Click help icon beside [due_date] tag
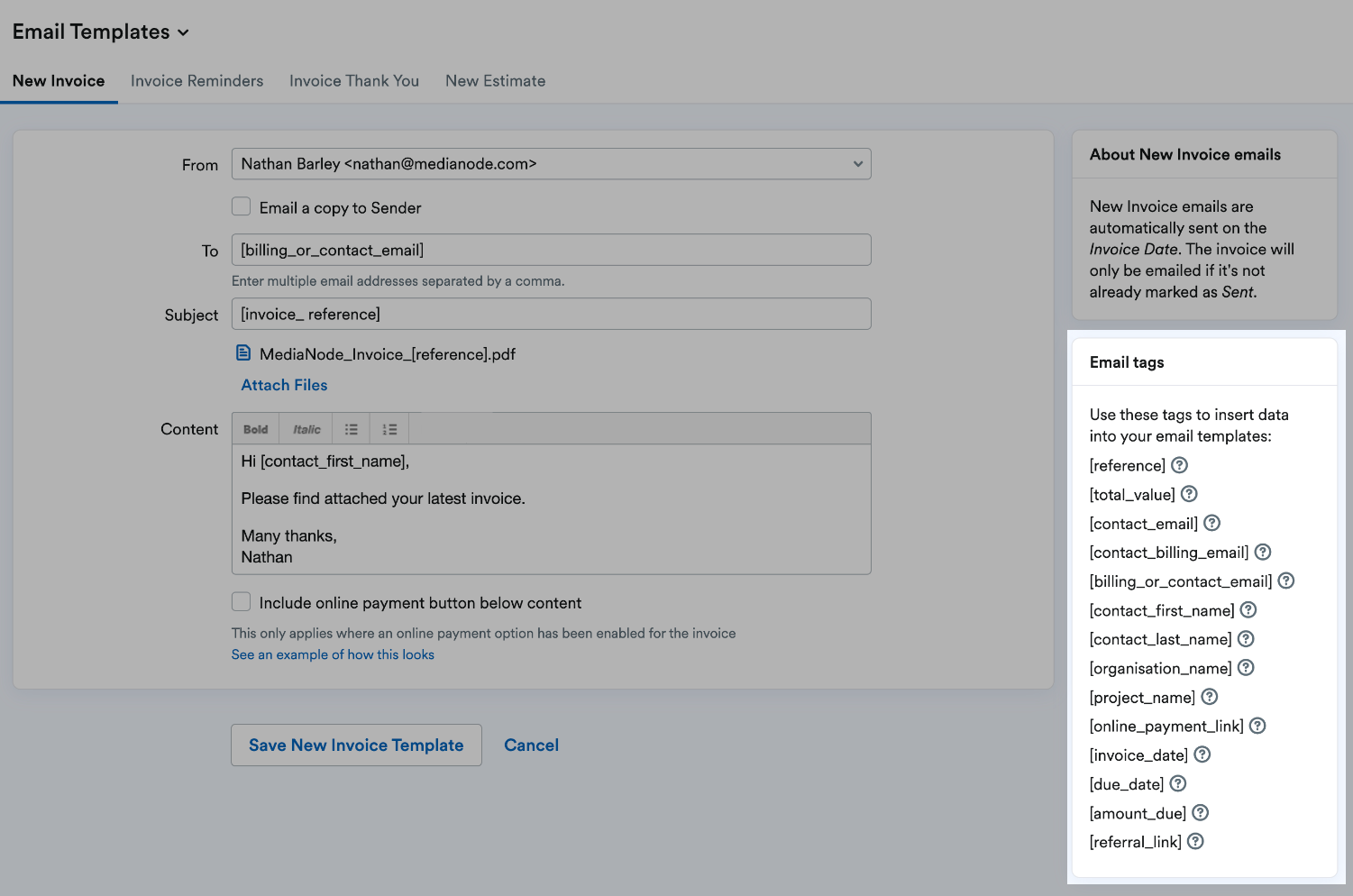The width and height of the screenshot is (1353, 896). tap(1178, 783)
